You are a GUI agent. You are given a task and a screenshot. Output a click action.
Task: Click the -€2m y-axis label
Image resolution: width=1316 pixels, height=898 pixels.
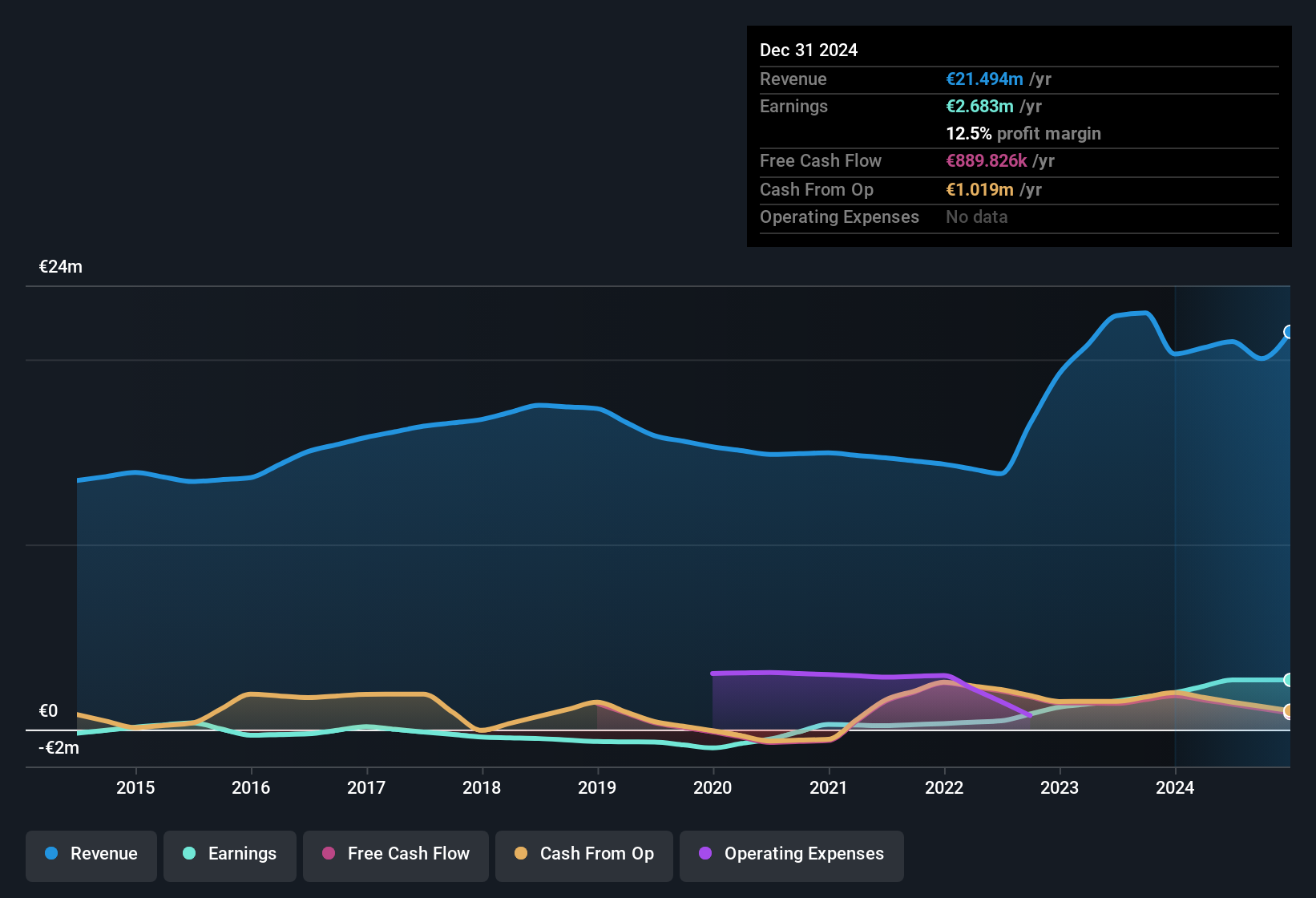point(59,748)
